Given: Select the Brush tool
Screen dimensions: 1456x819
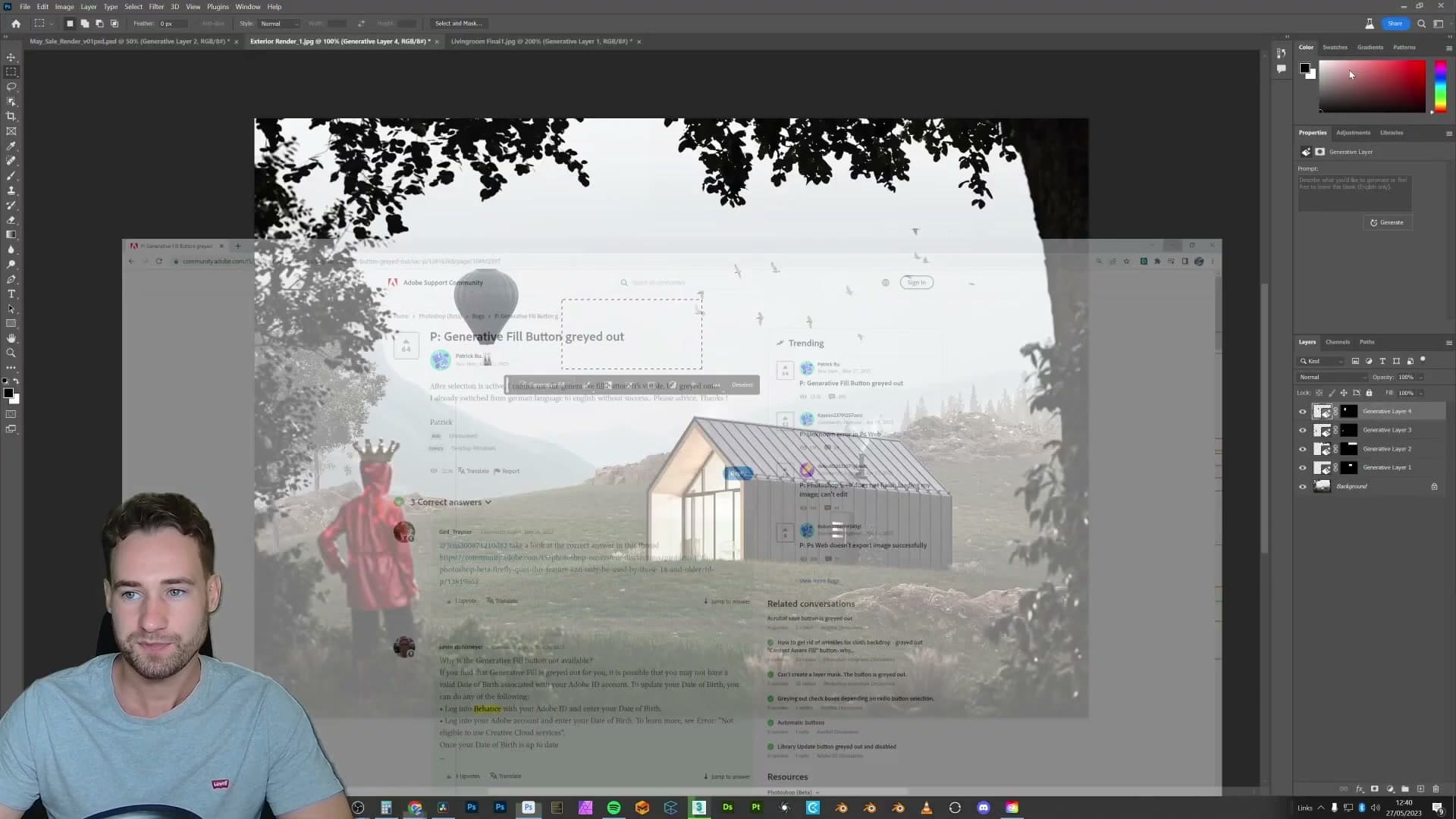Looking at the screenshot, I should coord(11,175).
